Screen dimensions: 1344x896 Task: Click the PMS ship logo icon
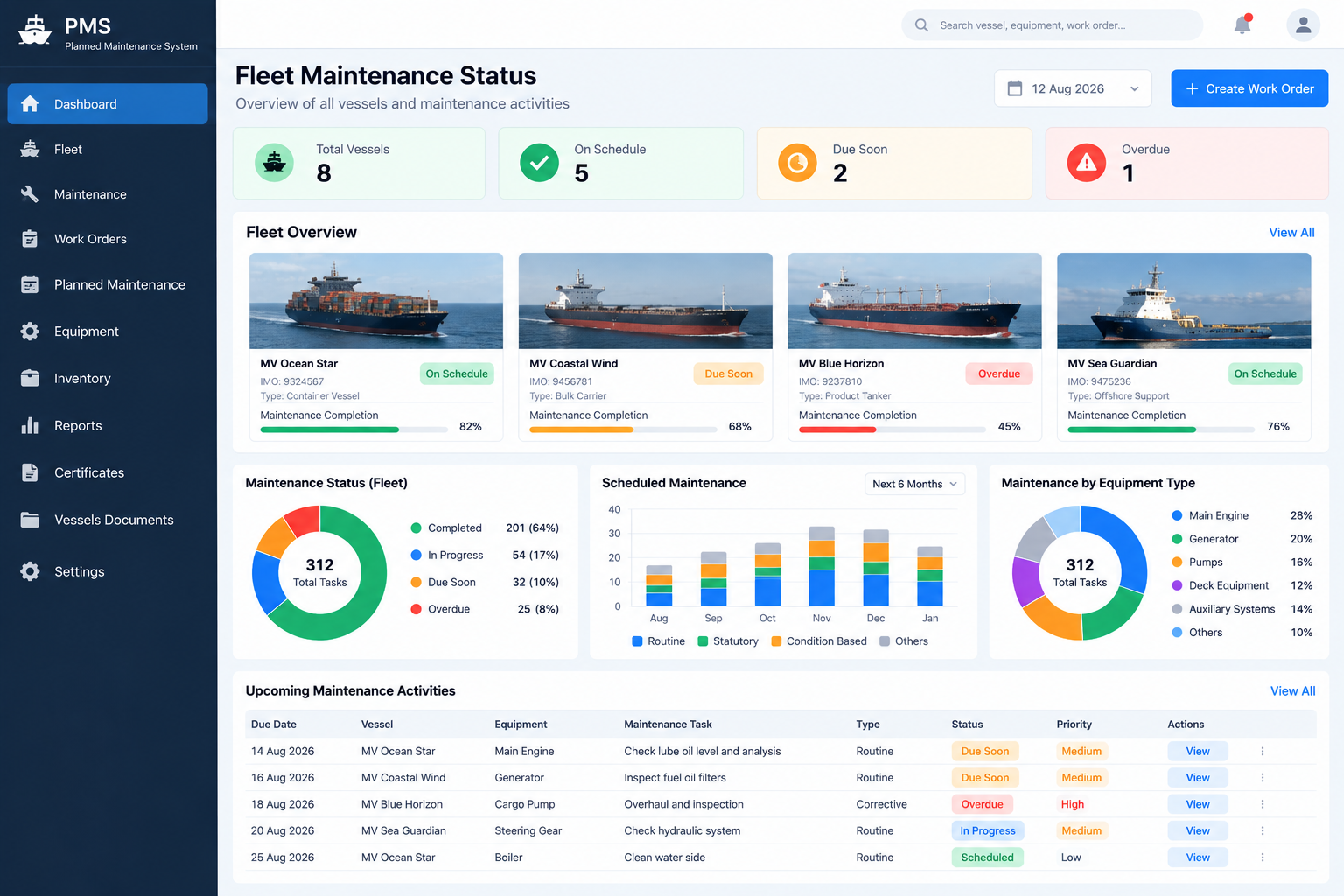tap(35, 30)
